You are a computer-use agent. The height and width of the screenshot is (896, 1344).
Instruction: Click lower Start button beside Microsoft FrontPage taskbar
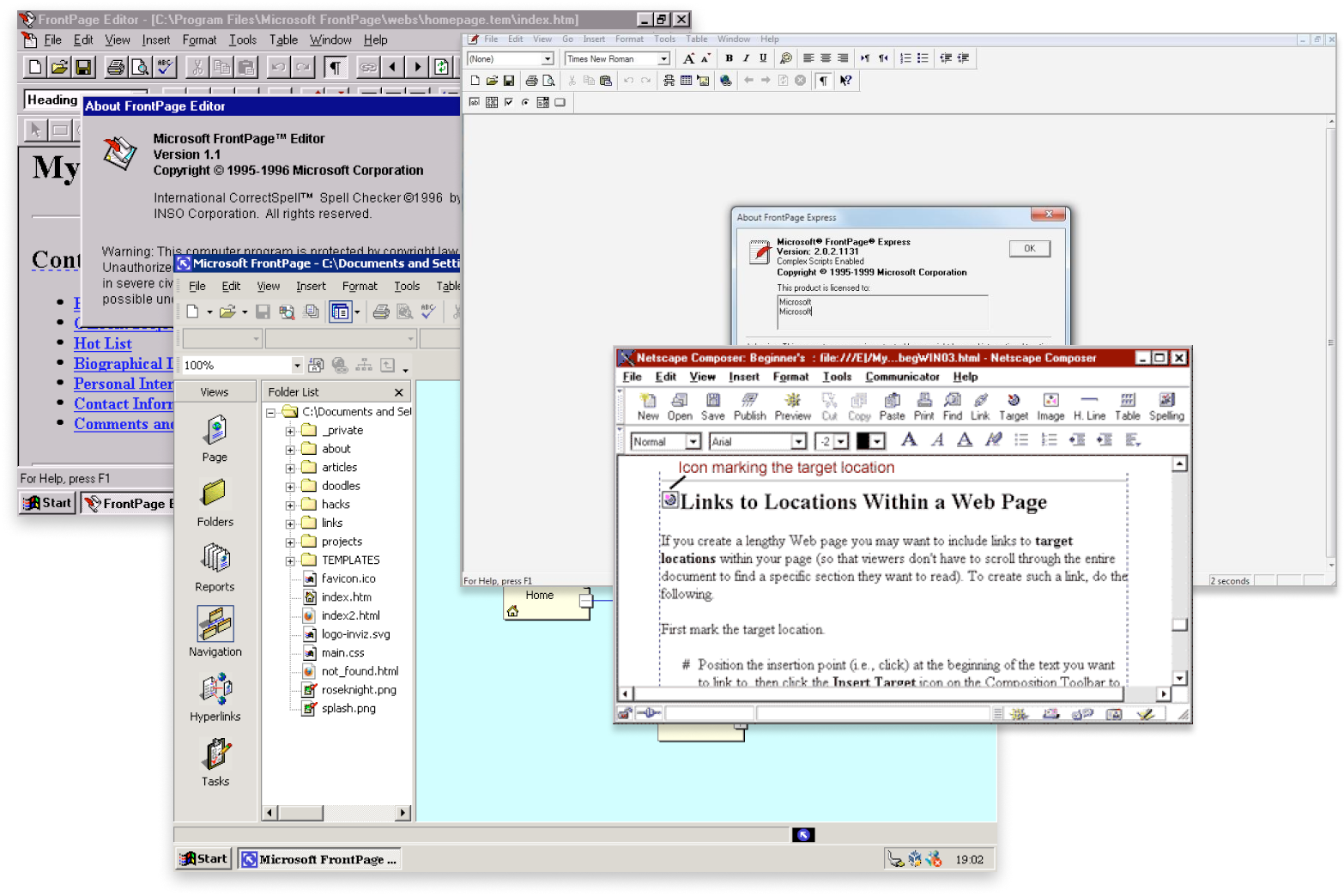[x=204, y=858]
